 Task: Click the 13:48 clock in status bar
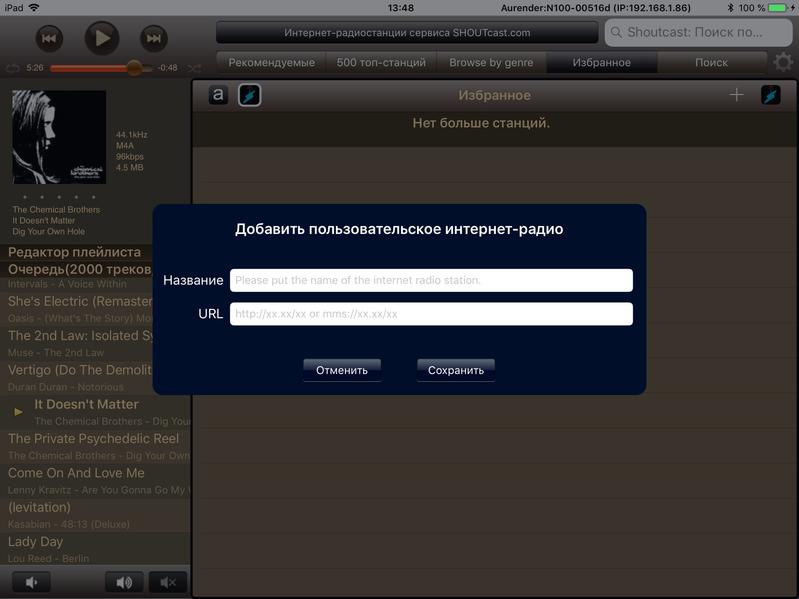(x=401, y=8)
